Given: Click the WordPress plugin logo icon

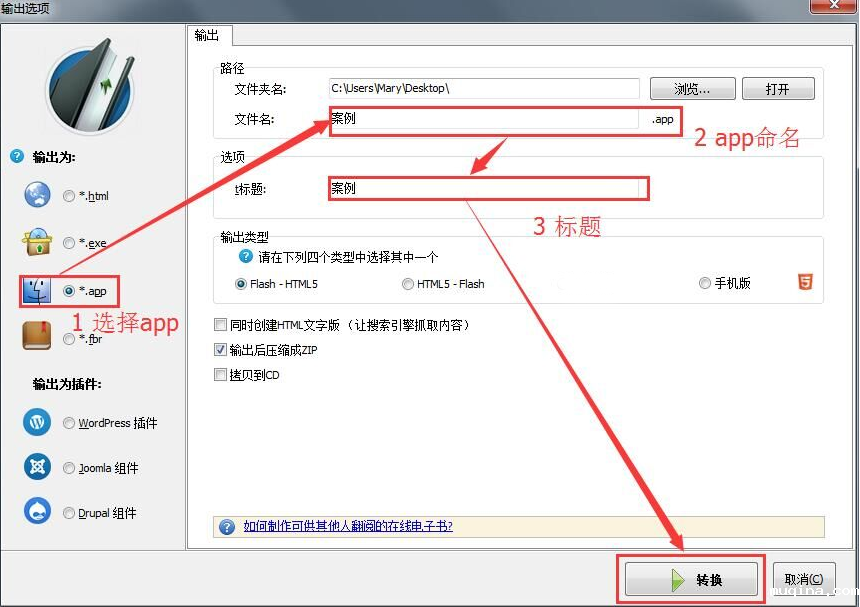Looking at the screenshot, I should (x=37, y=422).
